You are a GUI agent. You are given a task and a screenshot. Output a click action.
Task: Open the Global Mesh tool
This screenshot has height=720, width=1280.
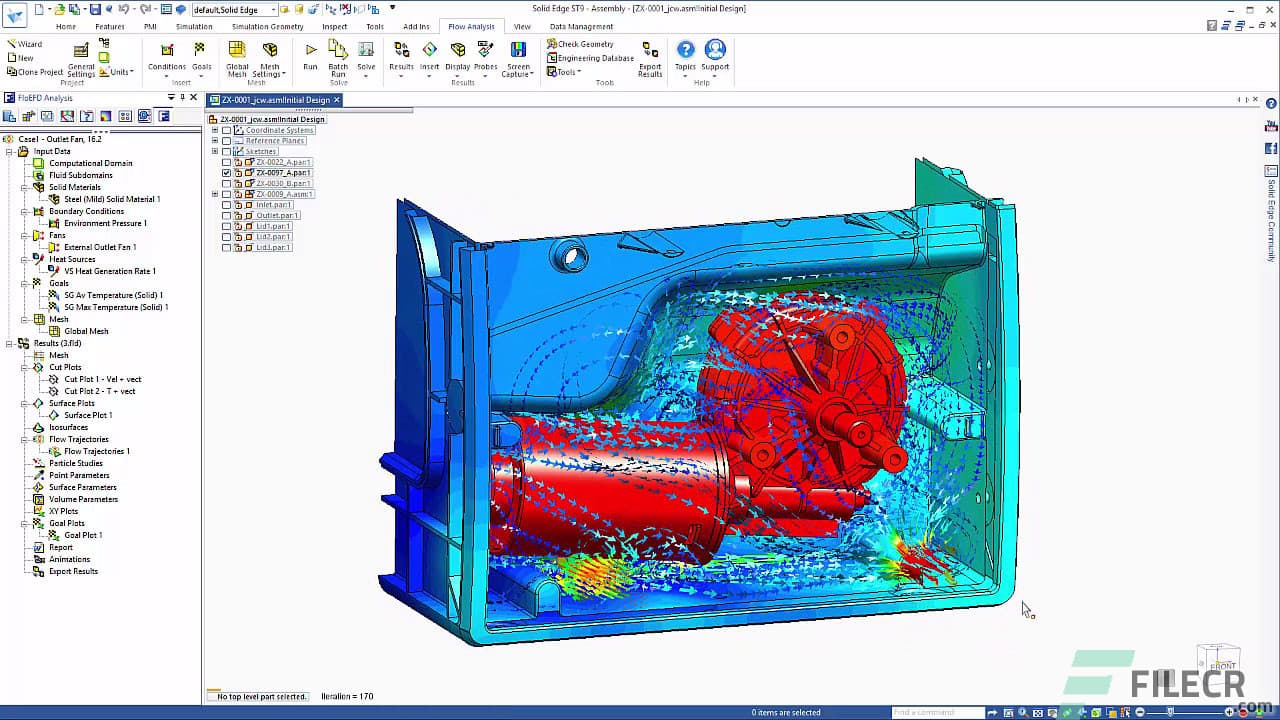[237, 58]
